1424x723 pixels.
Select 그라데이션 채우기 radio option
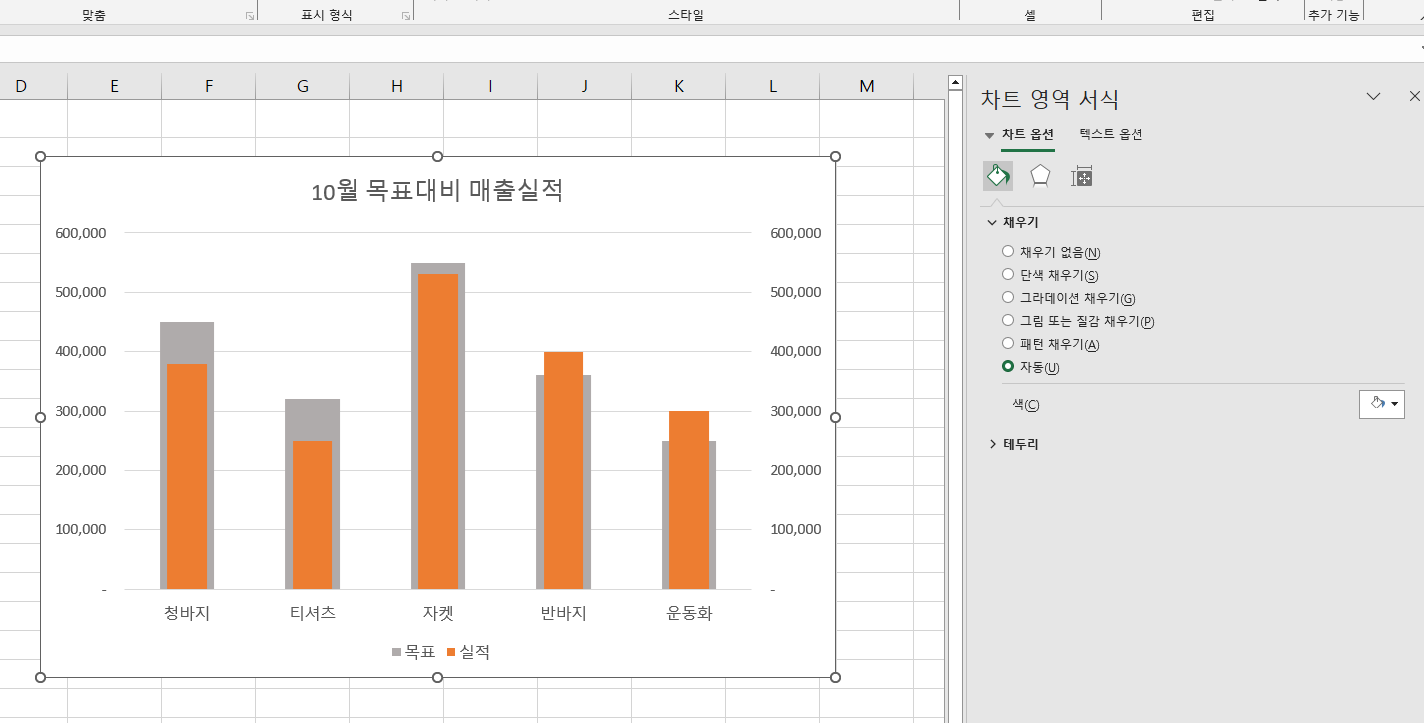1008,298
